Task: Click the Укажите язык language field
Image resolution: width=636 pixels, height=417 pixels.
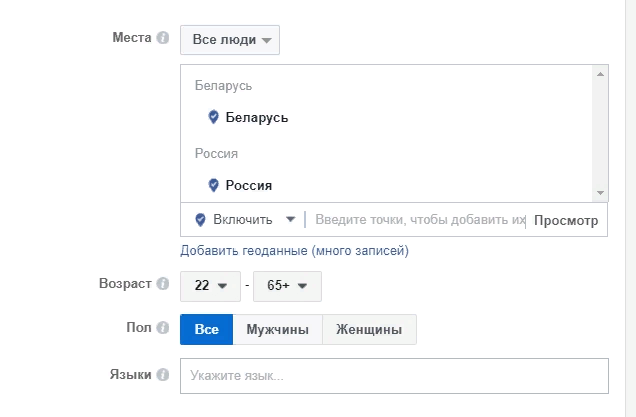Action: click(394, 376)
